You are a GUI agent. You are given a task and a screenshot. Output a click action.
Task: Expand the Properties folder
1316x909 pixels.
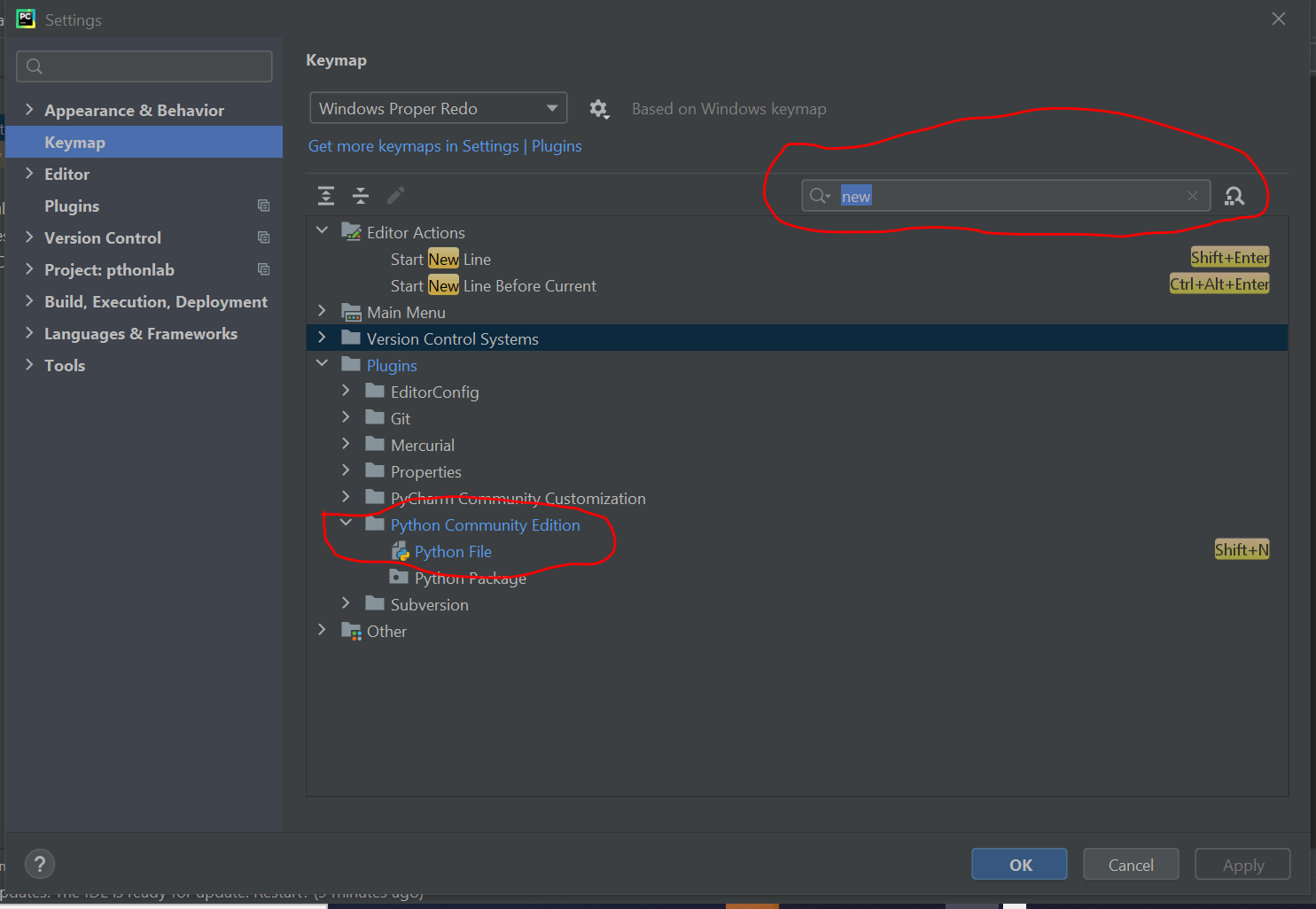[347, 470]
